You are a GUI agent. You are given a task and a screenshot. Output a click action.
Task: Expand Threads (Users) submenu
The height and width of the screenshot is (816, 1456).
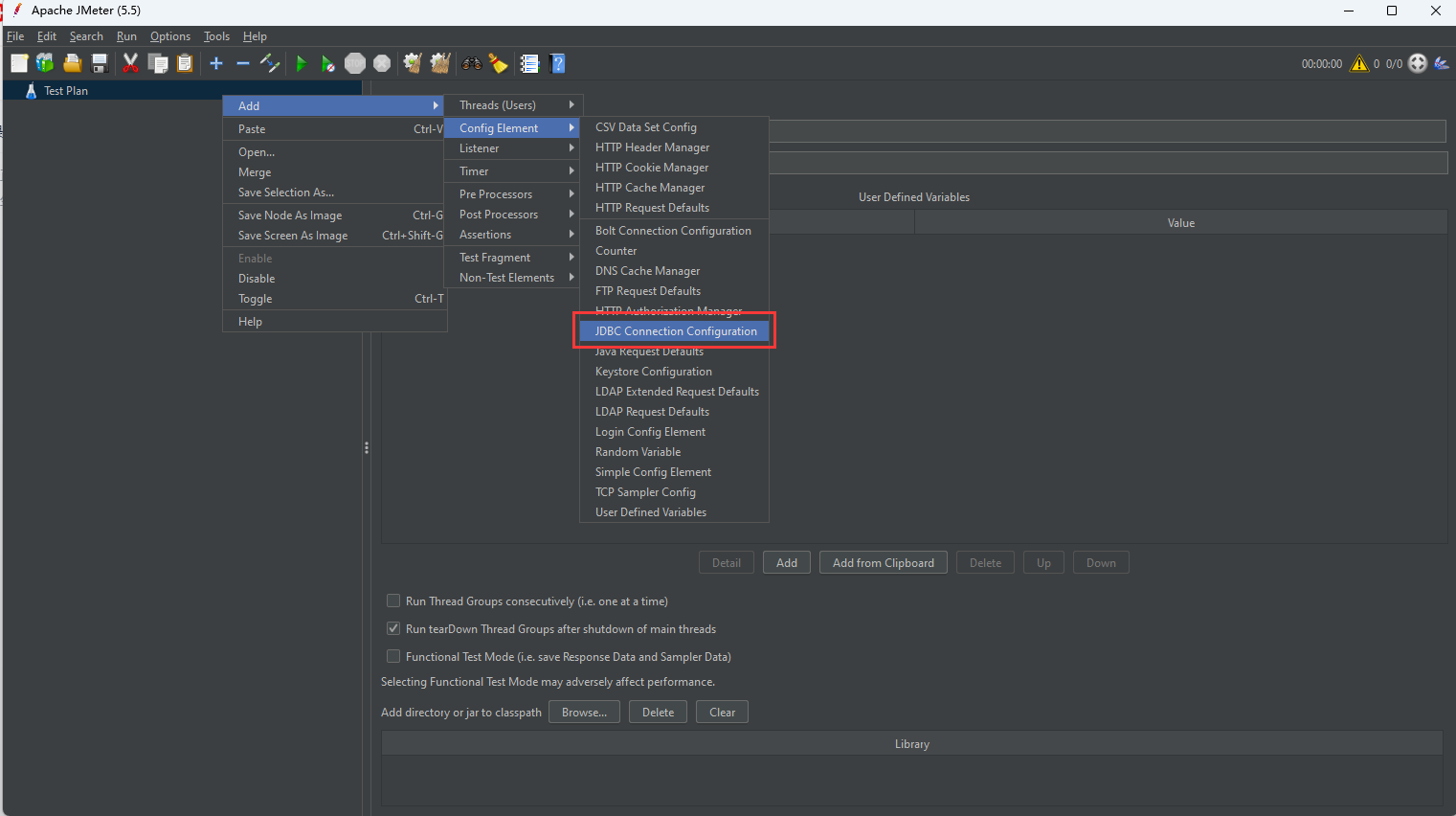(x=513, y=105)
